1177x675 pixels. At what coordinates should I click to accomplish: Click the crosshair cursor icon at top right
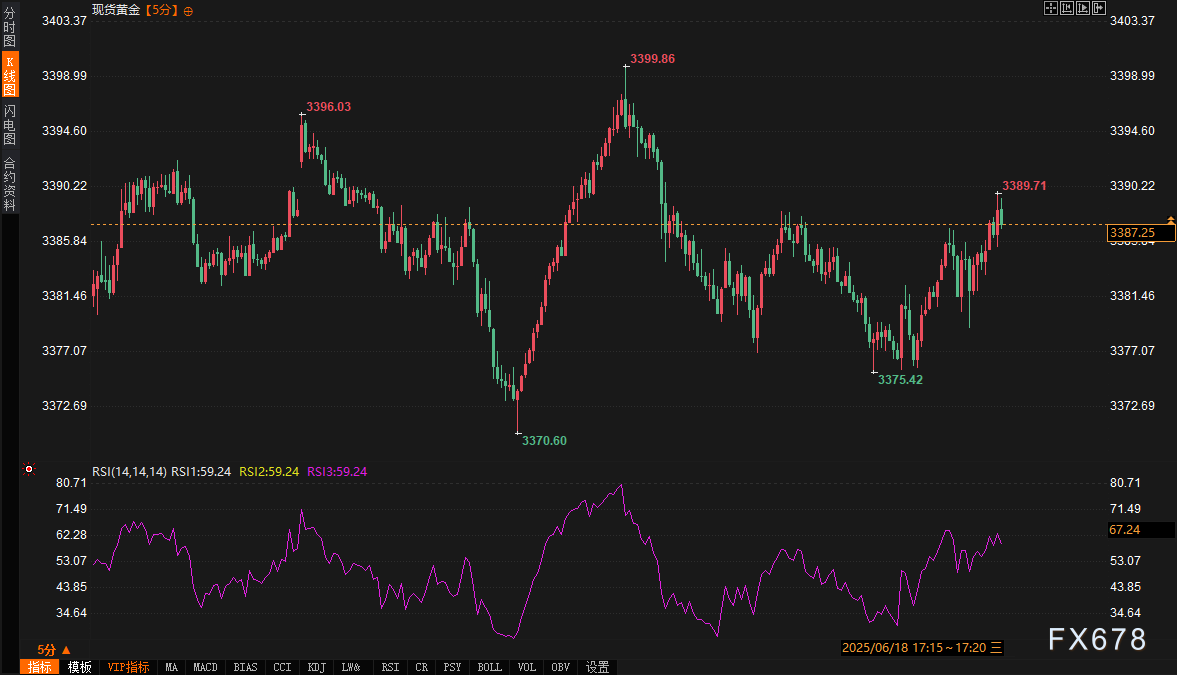coord(1051,8)
